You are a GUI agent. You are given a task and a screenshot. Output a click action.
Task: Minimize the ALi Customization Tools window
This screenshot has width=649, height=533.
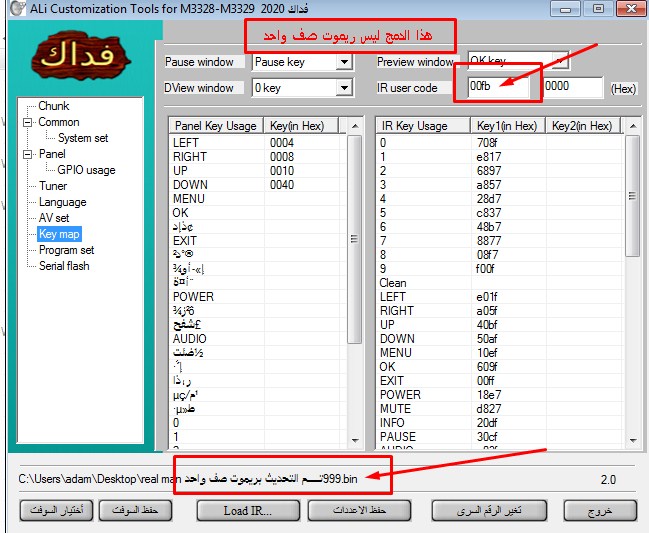566,8
